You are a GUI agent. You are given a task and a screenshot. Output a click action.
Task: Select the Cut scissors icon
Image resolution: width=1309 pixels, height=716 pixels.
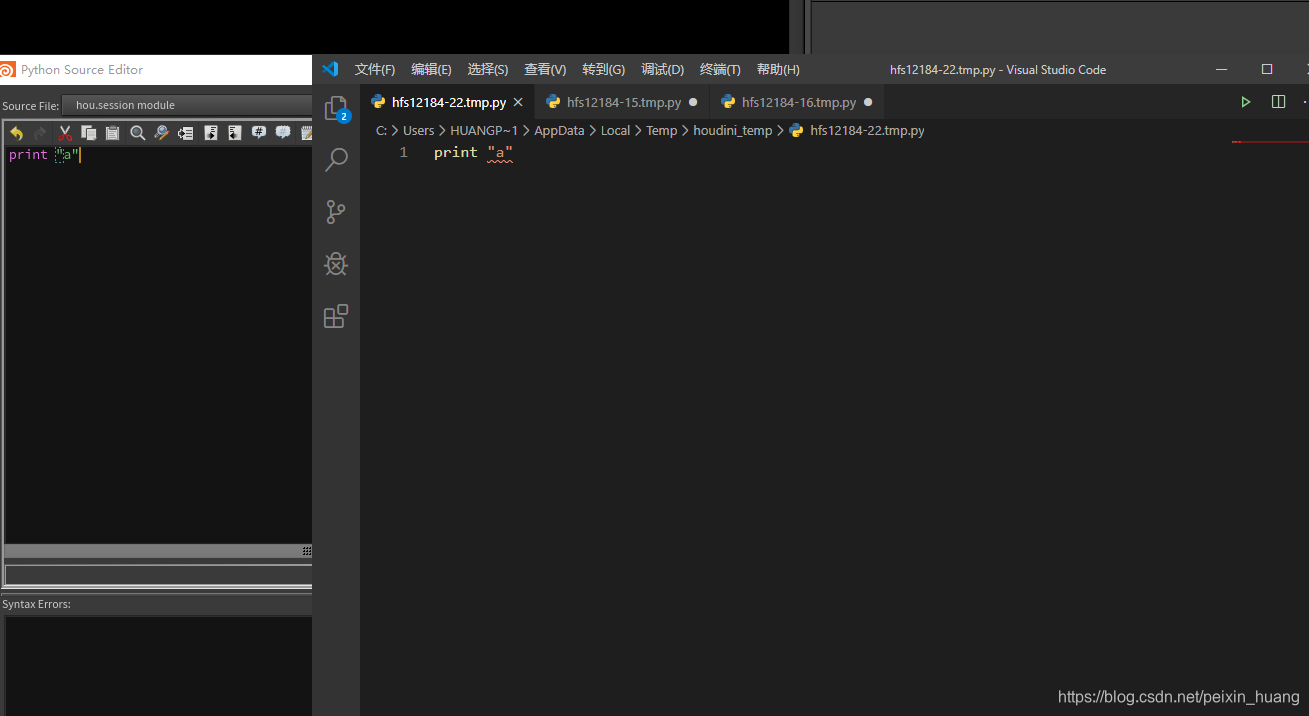[64, 132]
